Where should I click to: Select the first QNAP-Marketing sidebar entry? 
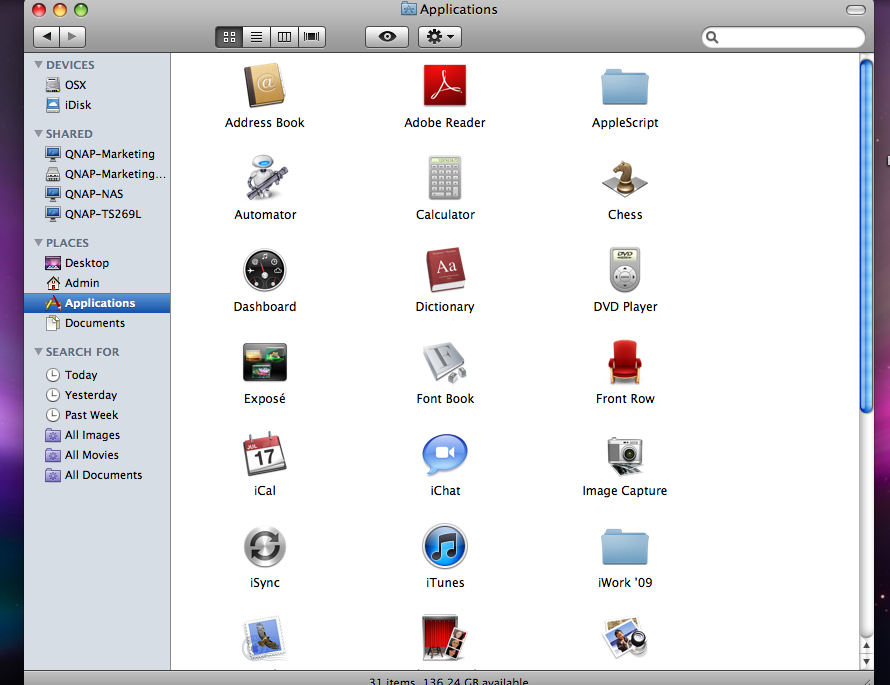[x=97, y=154]
